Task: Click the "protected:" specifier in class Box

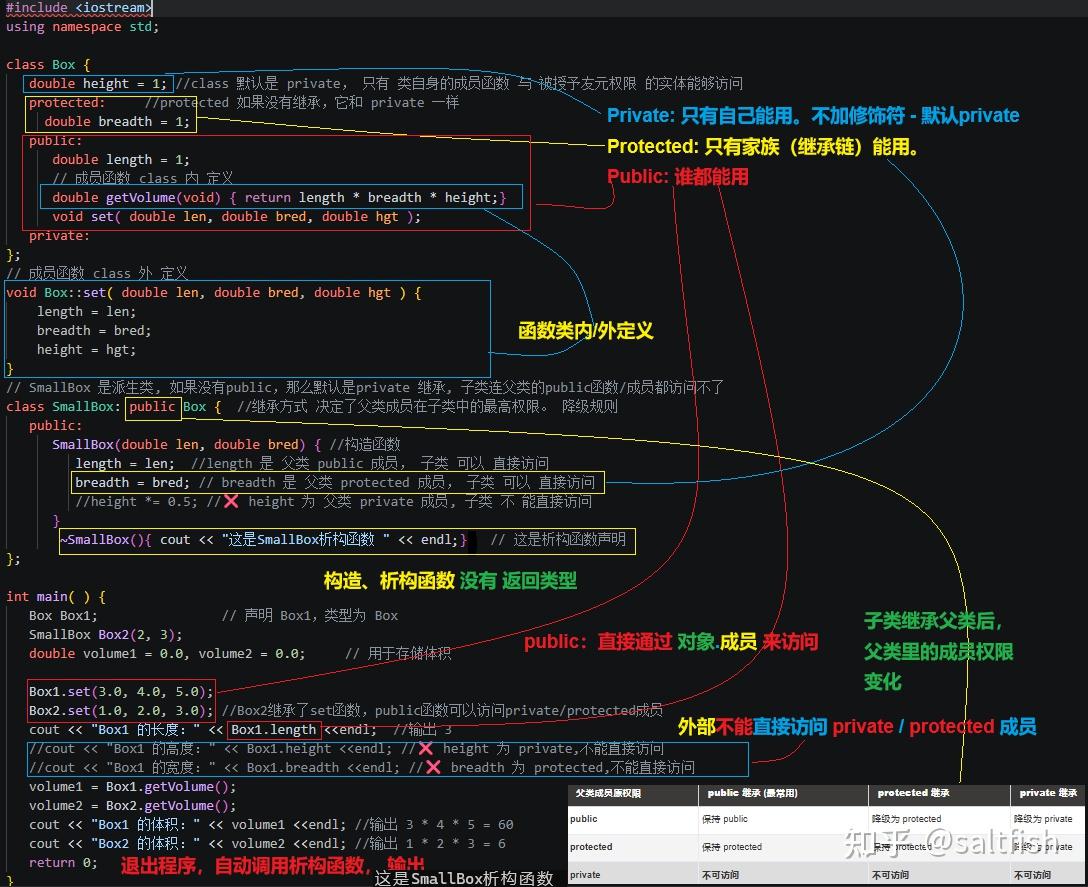Action: tap(67, 103)
